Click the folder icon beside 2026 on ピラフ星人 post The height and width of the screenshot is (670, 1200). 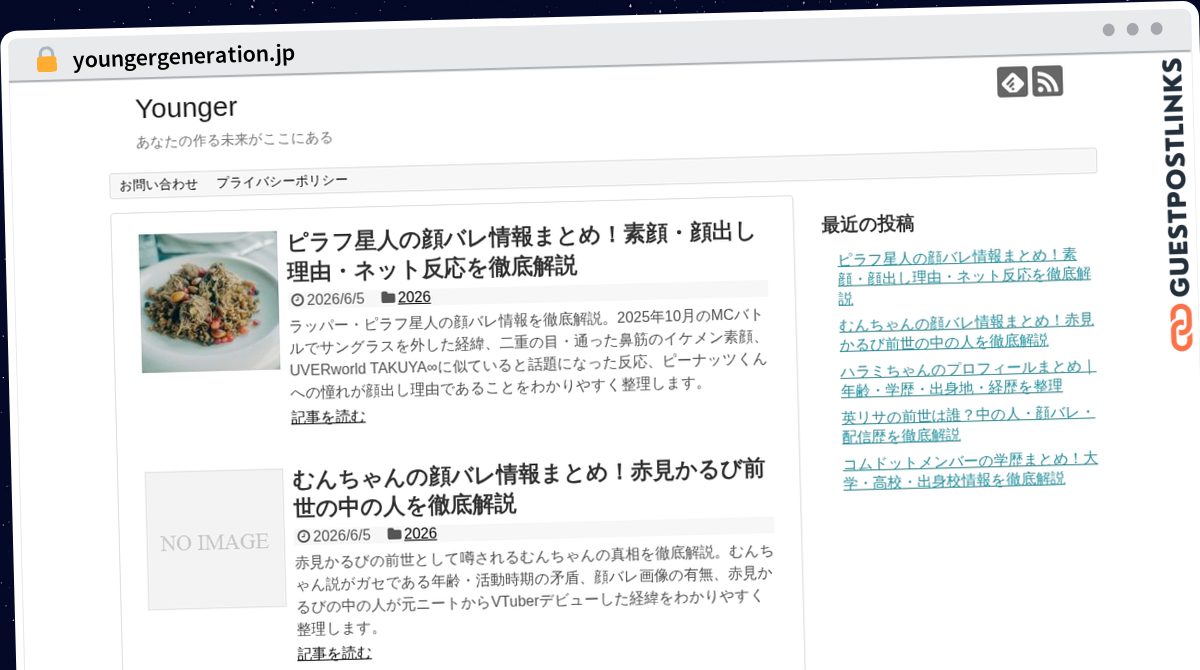pos(387,297)
